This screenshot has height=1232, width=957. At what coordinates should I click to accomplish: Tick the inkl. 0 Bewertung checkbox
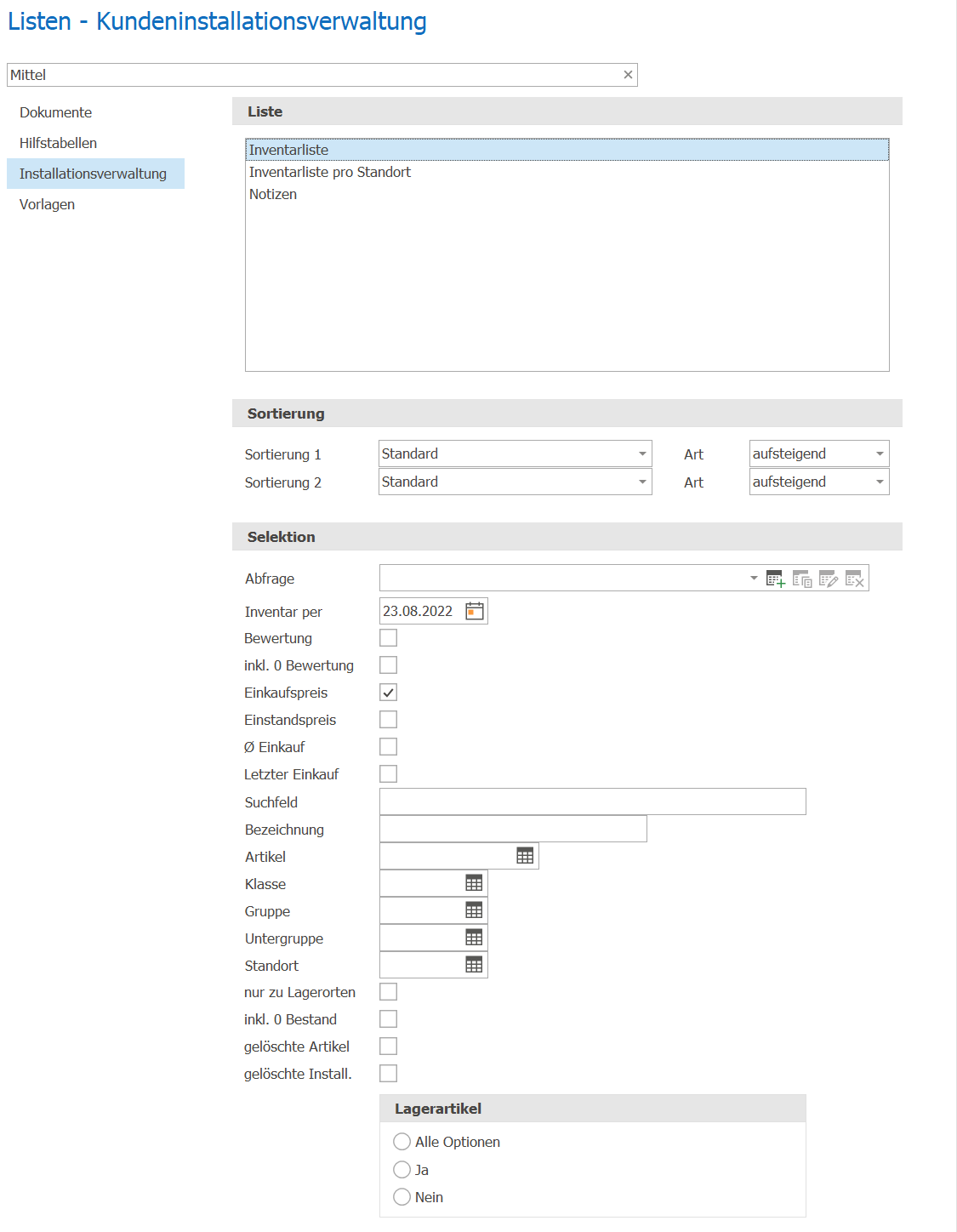click(388, 665)
